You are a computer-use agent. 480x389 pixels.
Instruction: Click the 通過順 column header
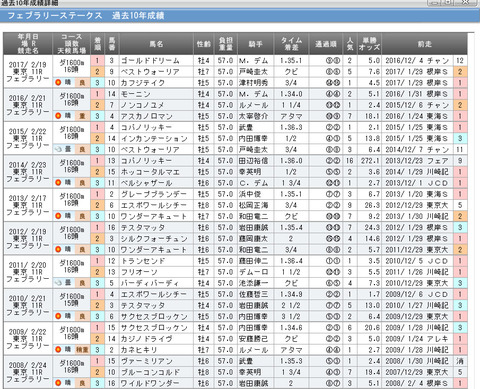tap(326, 44)
